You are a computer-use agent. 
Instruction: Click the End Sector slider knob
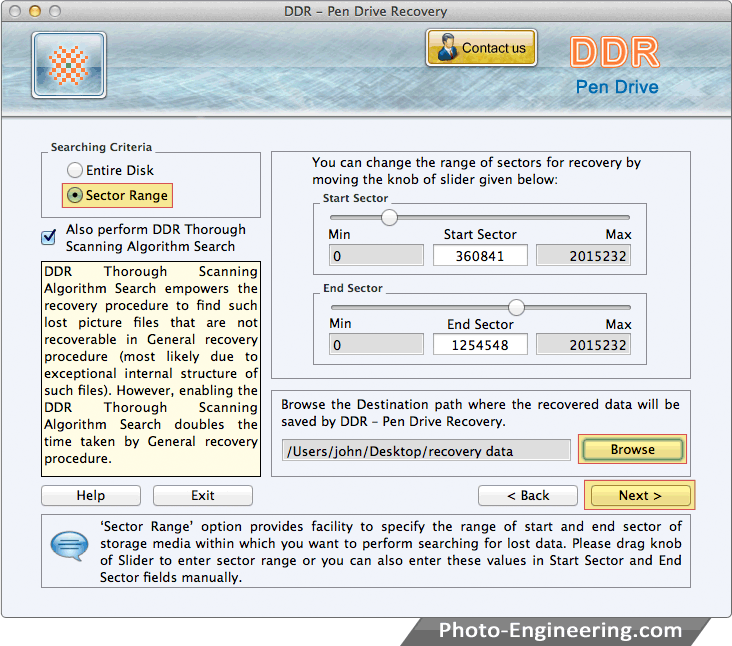pyautogui.click(x=516, y=307)
